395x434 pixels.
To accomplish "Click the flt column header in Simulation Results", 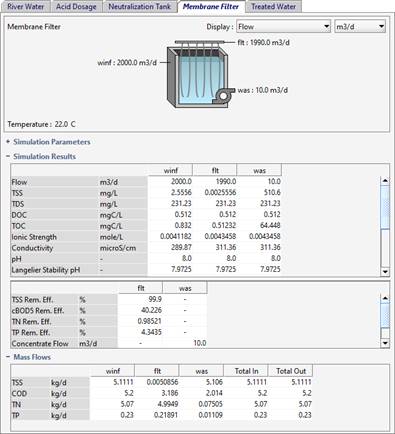I will coord(215,170).
